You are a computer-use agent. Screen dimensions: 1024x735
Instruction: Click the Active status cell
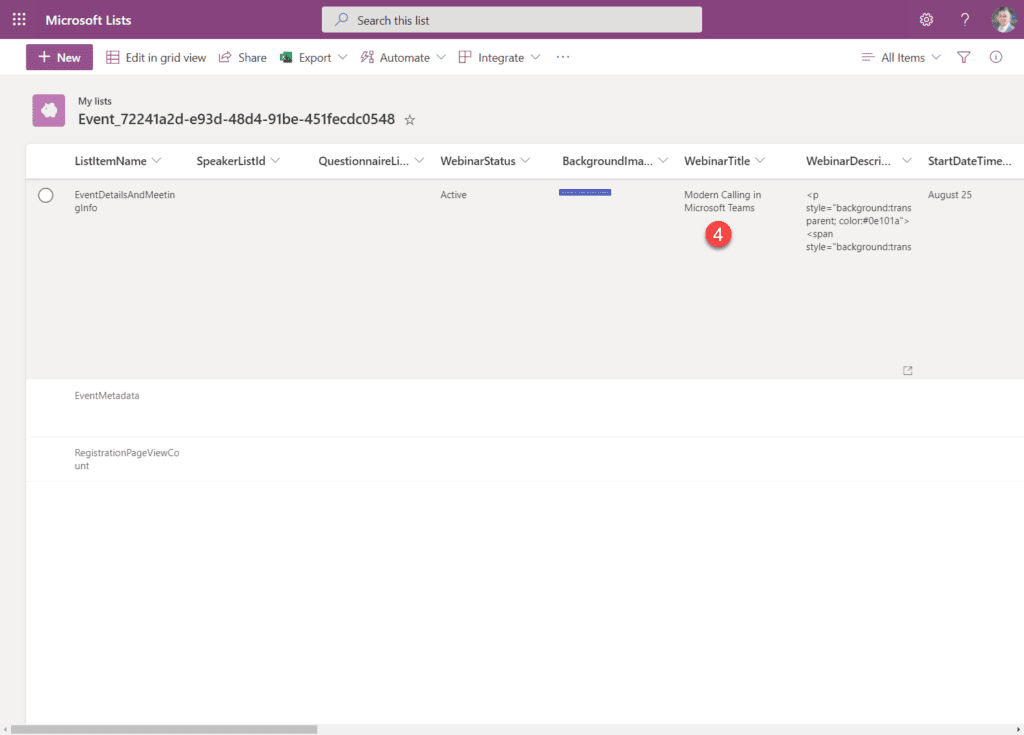point(453,195)
